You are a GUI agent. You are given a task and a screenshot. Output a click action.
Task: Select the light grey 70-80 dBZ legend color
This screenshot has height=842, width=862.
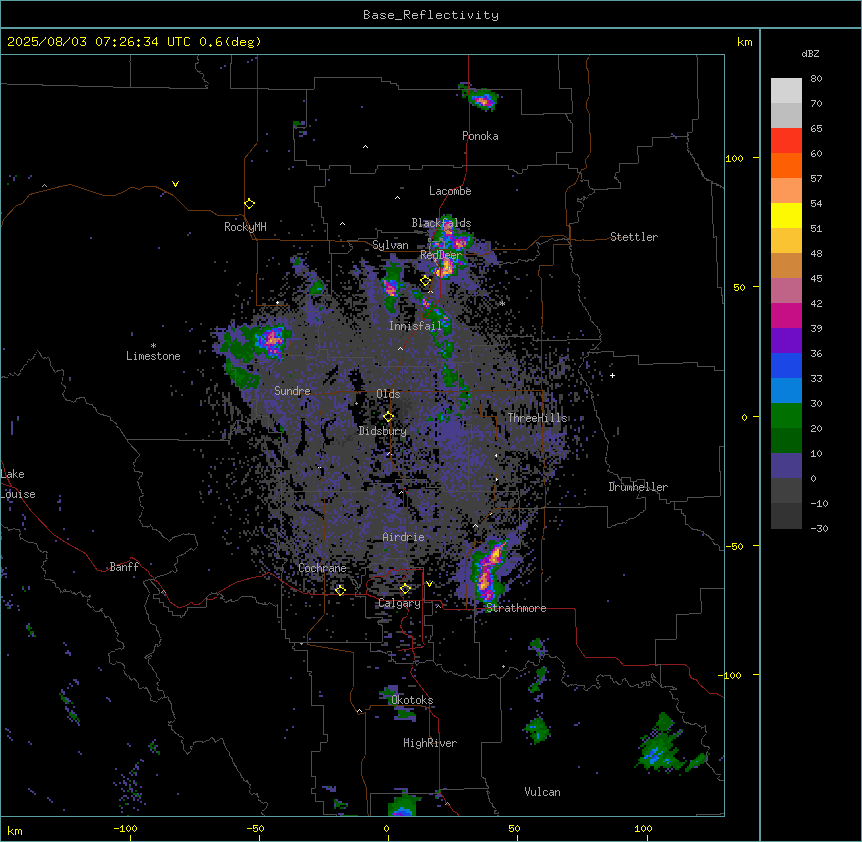(786, 90)
